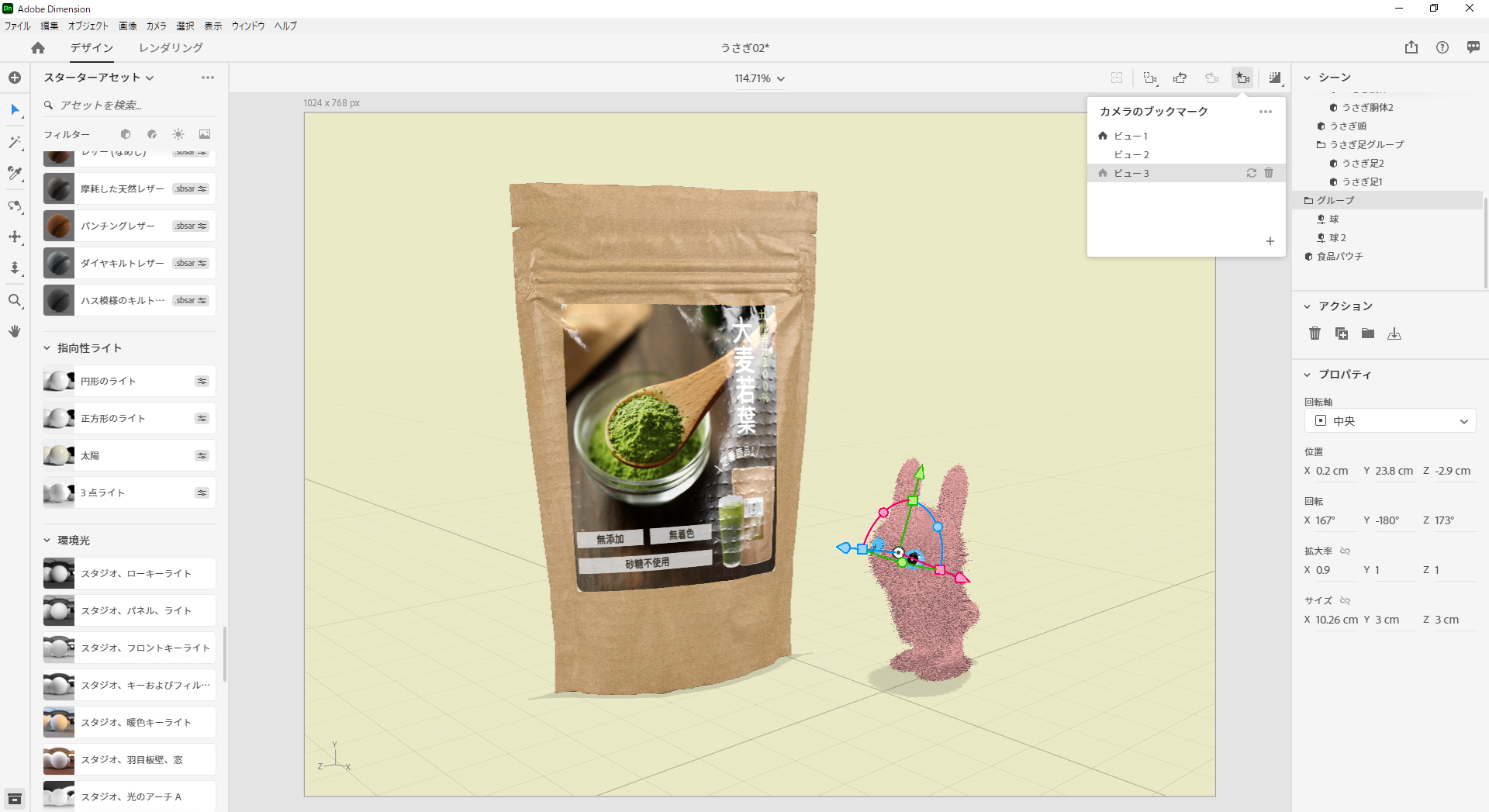Open the render preview toggle icon
This screenshot has width=1489, height=812.
[1274, 78]
